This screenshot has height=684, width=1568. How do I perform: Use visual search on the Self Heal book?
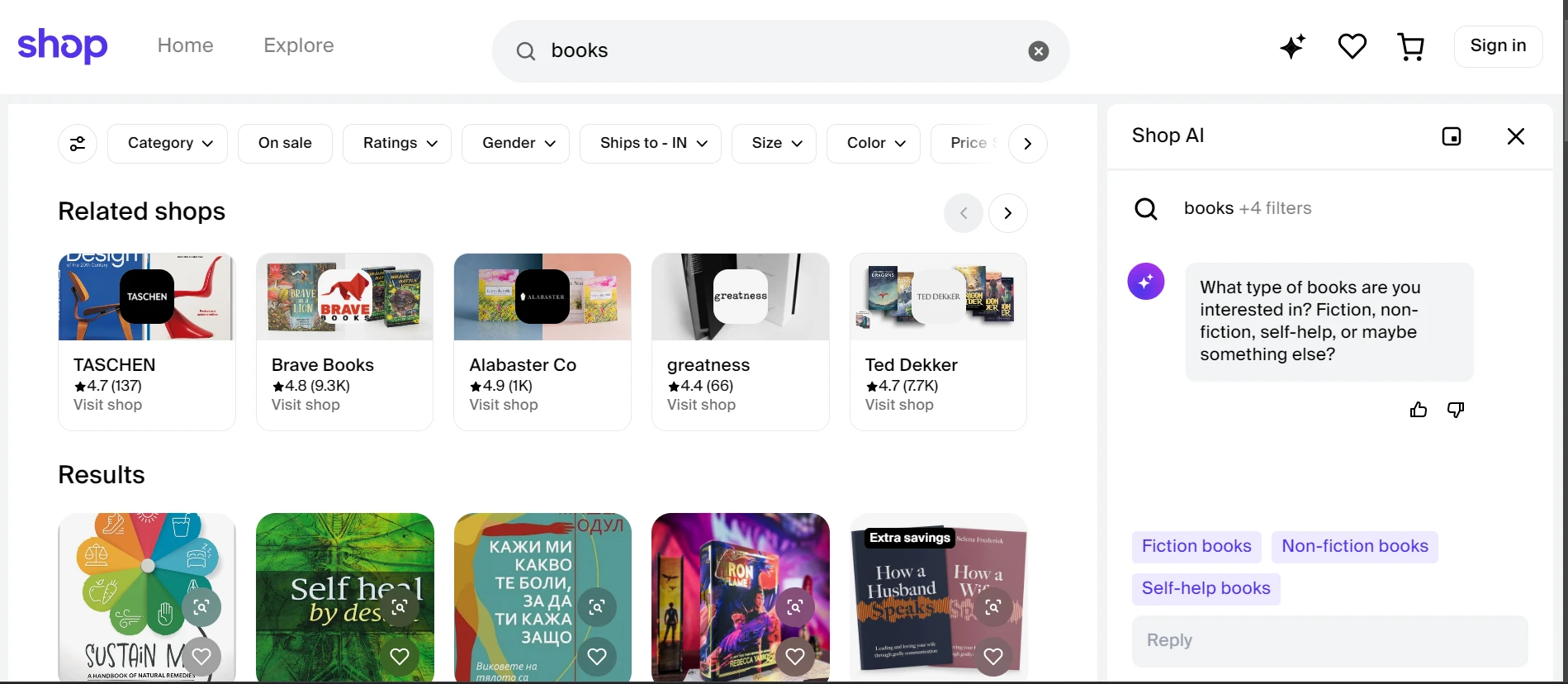(399, 607)
